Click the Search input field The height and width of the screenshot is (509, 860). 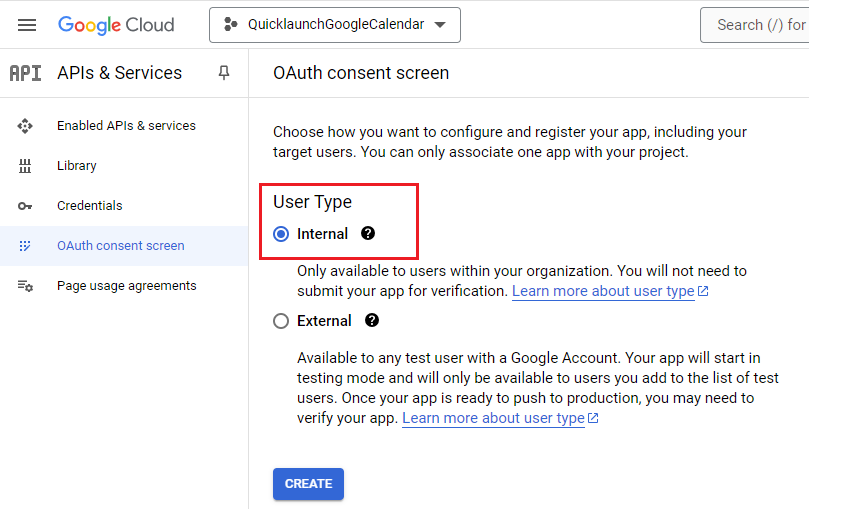(x=755, y=25)
